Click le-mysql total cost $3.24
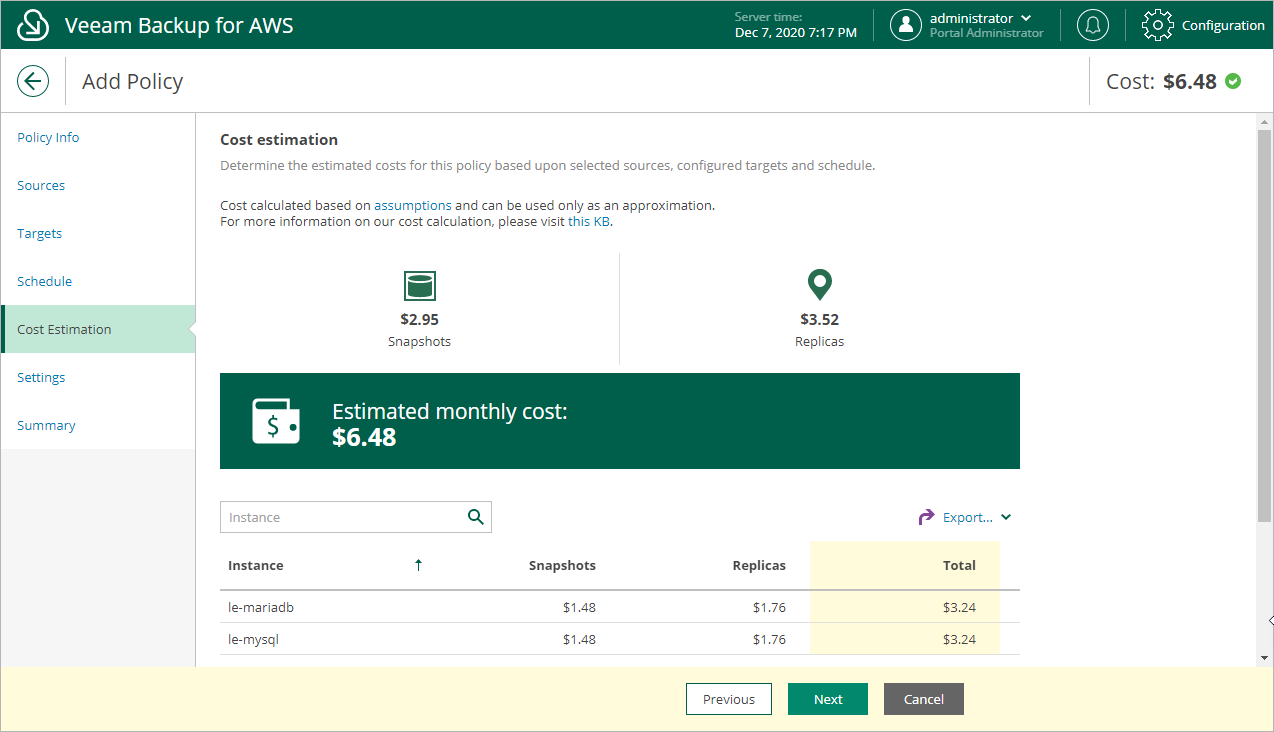 (x=959, y=639)
